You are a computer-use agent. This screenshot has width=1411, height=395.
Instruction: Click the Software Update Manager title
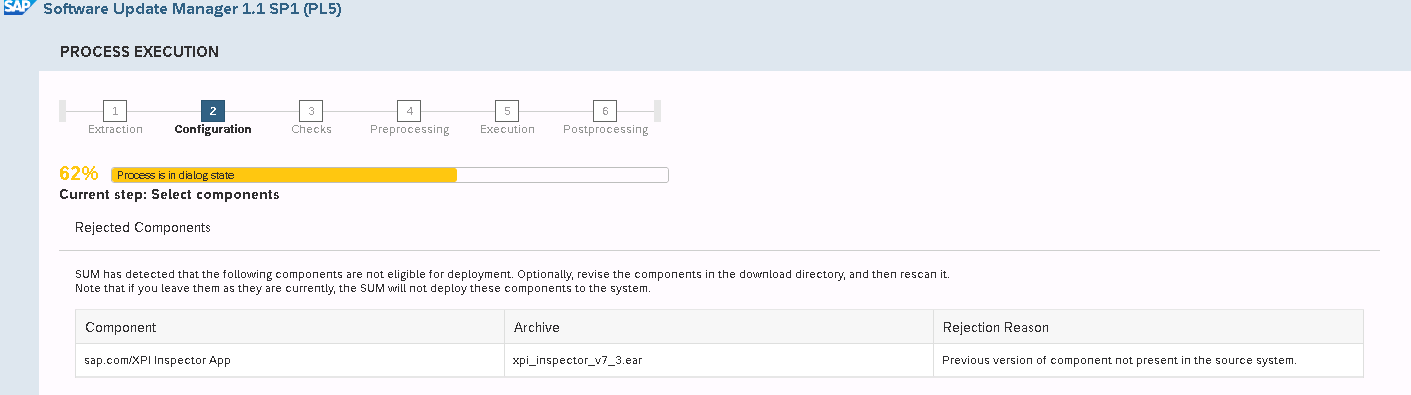(x=193, y=10)
